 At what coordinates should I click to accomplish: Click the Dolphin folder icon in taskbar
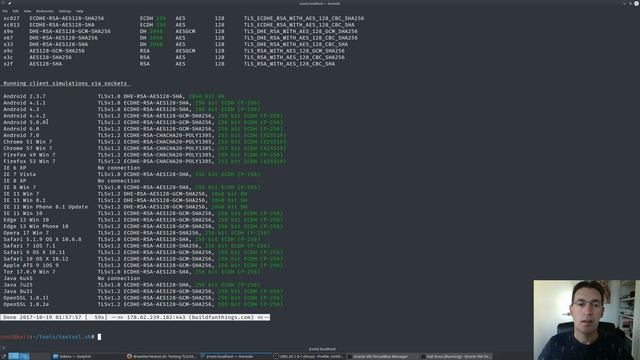56,356
